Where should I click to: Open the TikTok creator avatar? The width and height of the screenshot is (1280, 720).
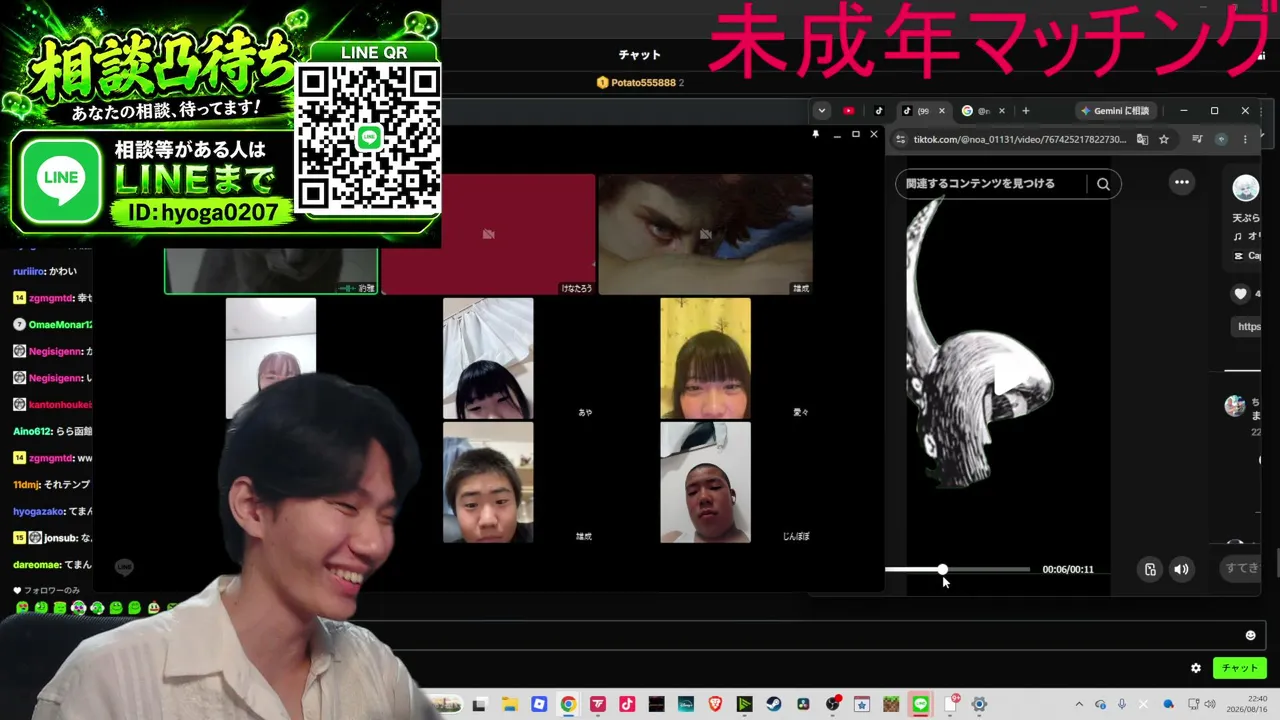tap(1245, 188)
